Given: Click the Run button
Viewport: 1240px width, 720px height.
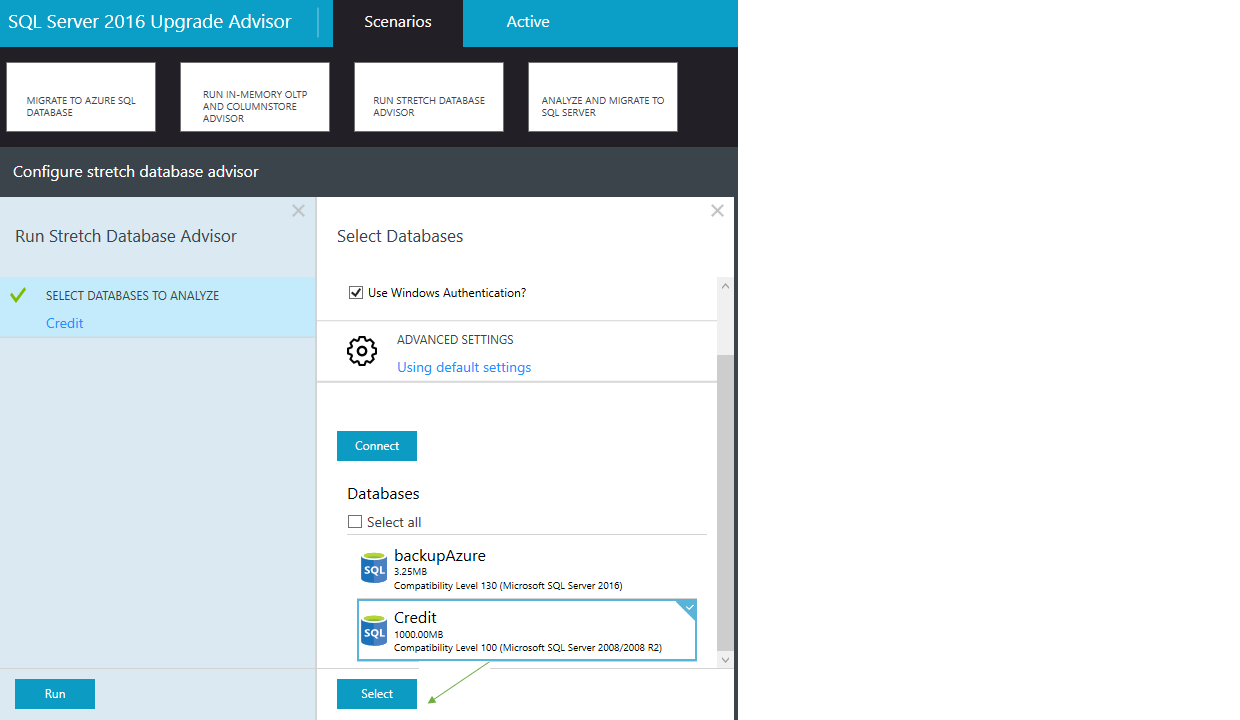Looking at the screenshot, I should click(55, 694).
